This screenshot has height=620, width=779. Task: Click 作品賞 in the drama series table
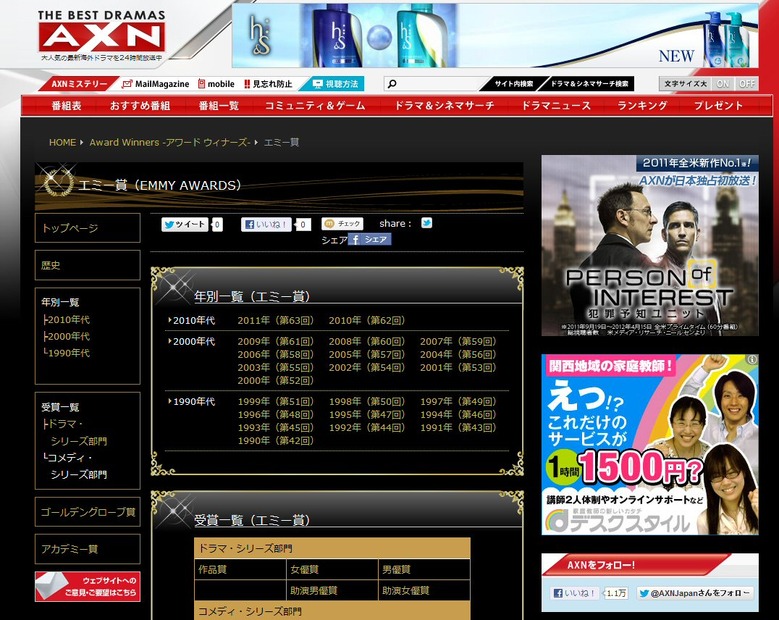(213, 569)
